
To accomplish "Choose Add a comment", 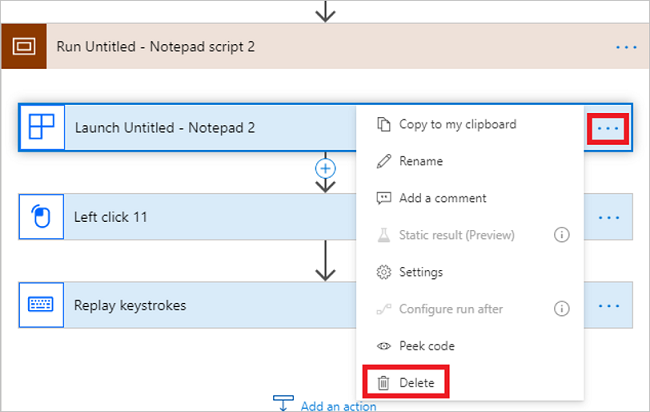I will [442, 198].
